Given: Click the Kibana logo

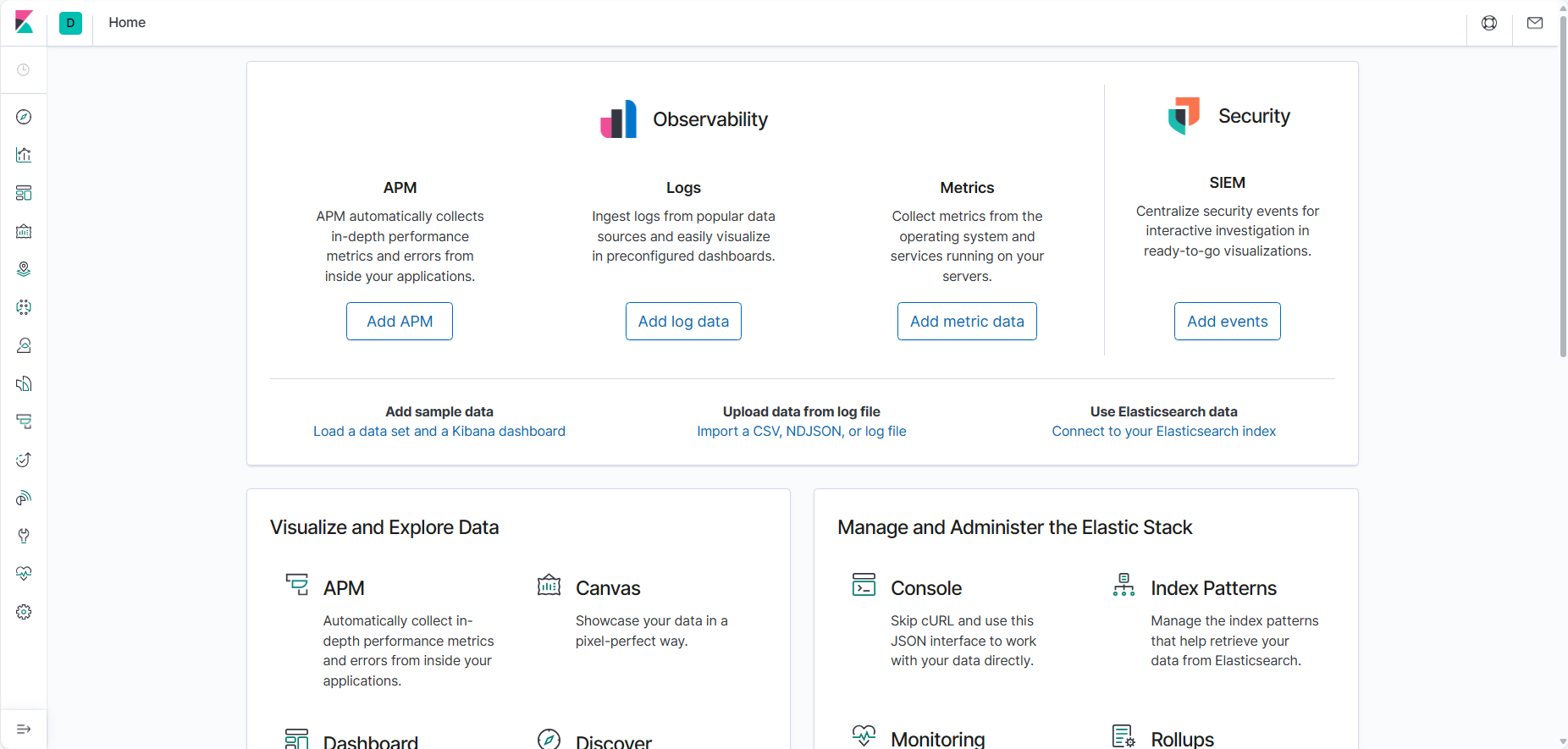Looking at the screenshot, I should [x=24, y=22].
